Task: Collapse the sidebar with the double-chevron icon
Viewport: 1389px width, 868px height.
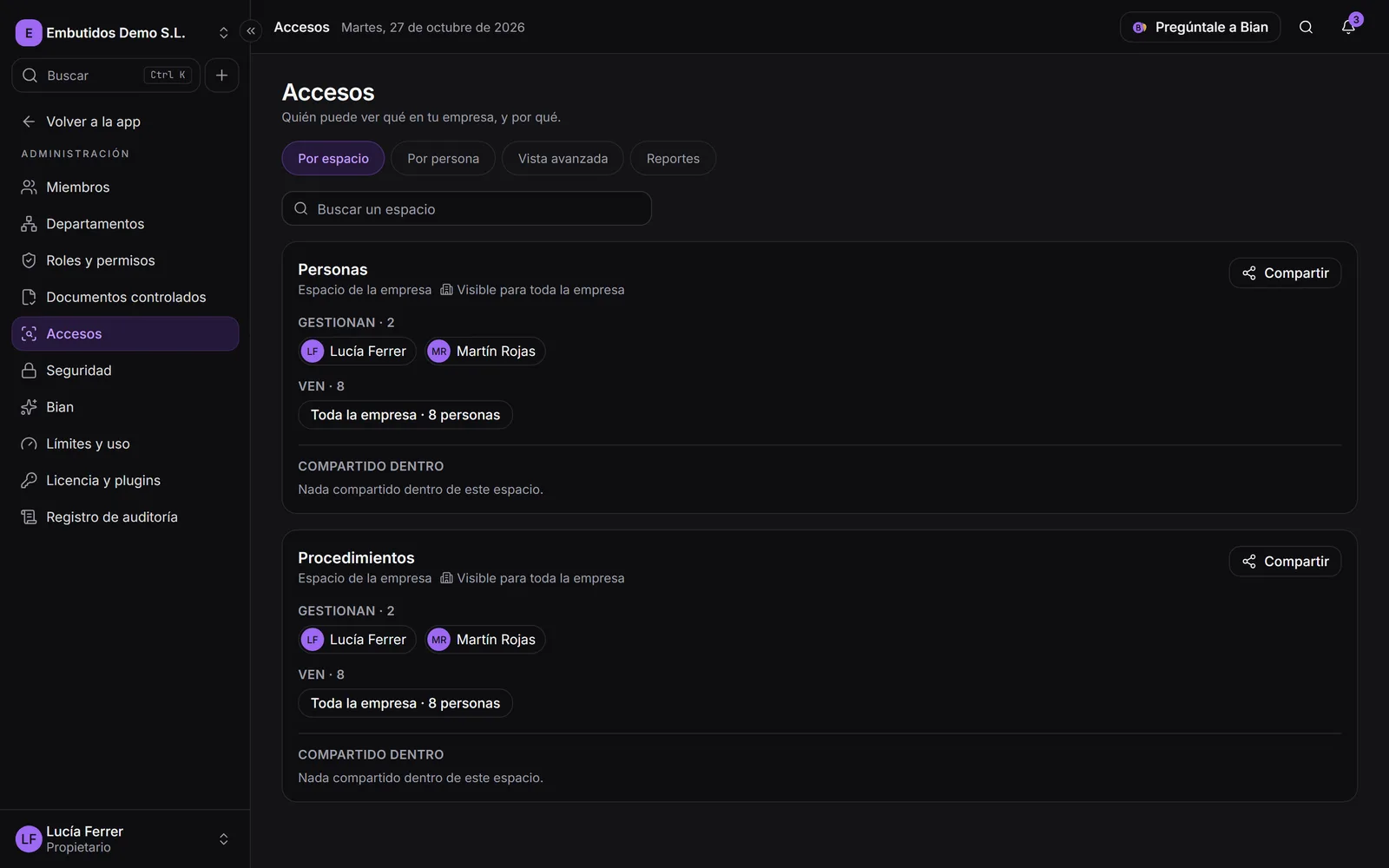Action: [251, 31]
